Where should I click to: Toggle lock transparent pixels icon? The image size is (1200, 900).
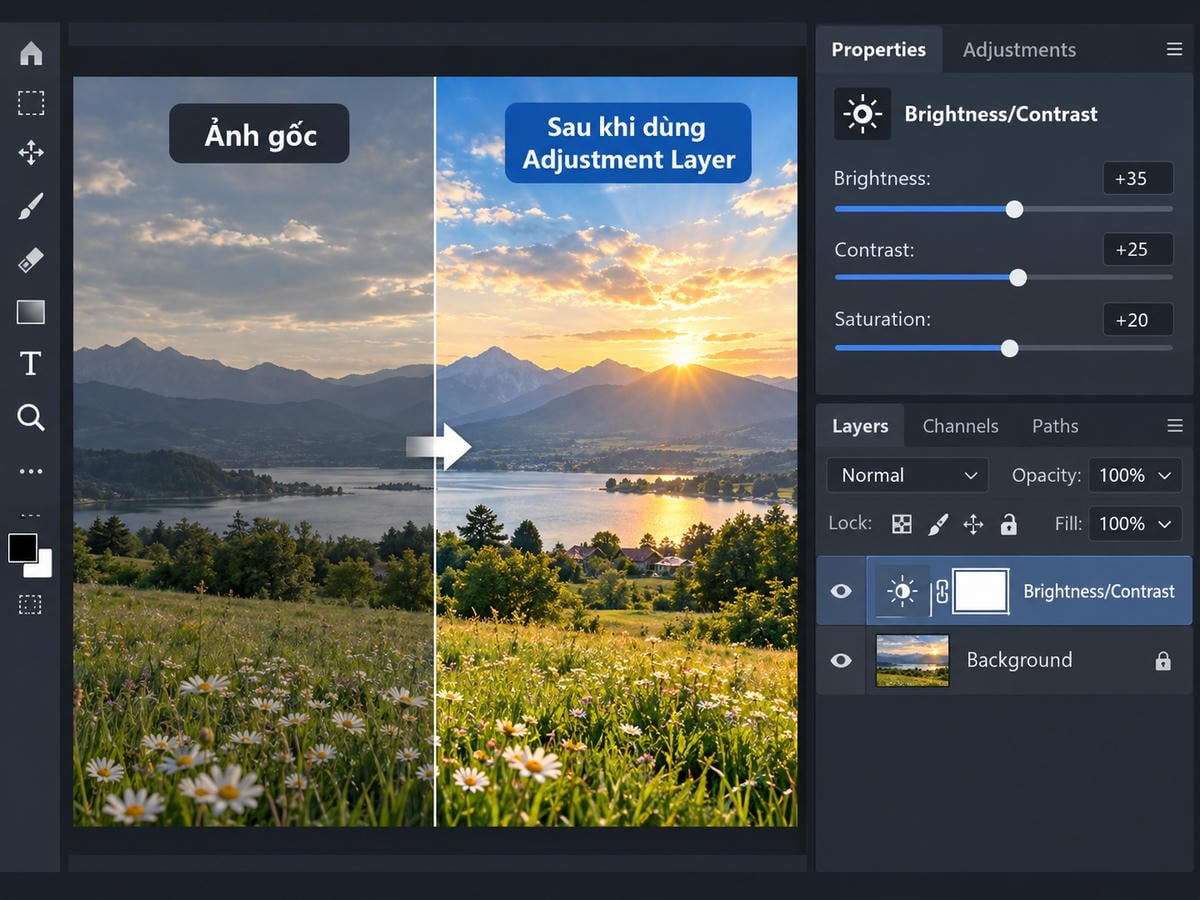(x=902, y=524)
